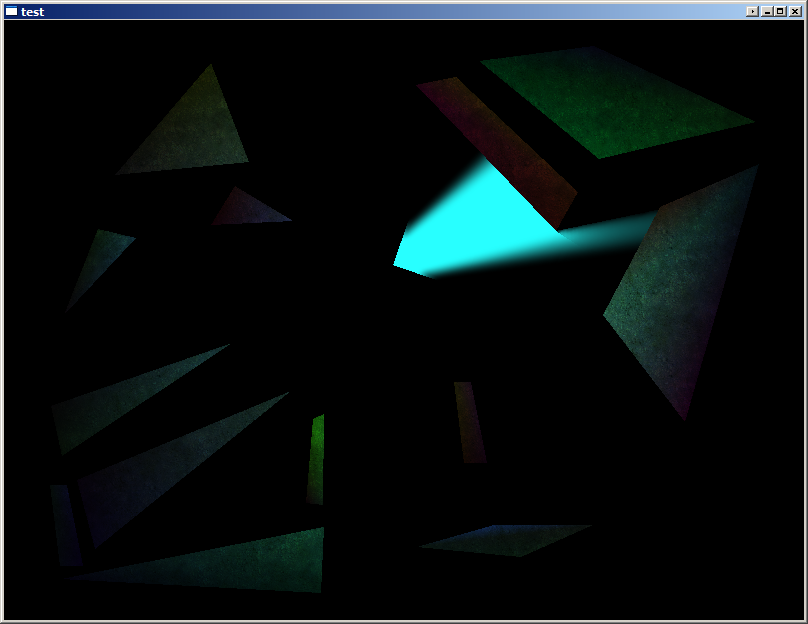808x624 pixels.
Task: Select the blue-green parallelogram at bottom center
Action: click(510, 539)
